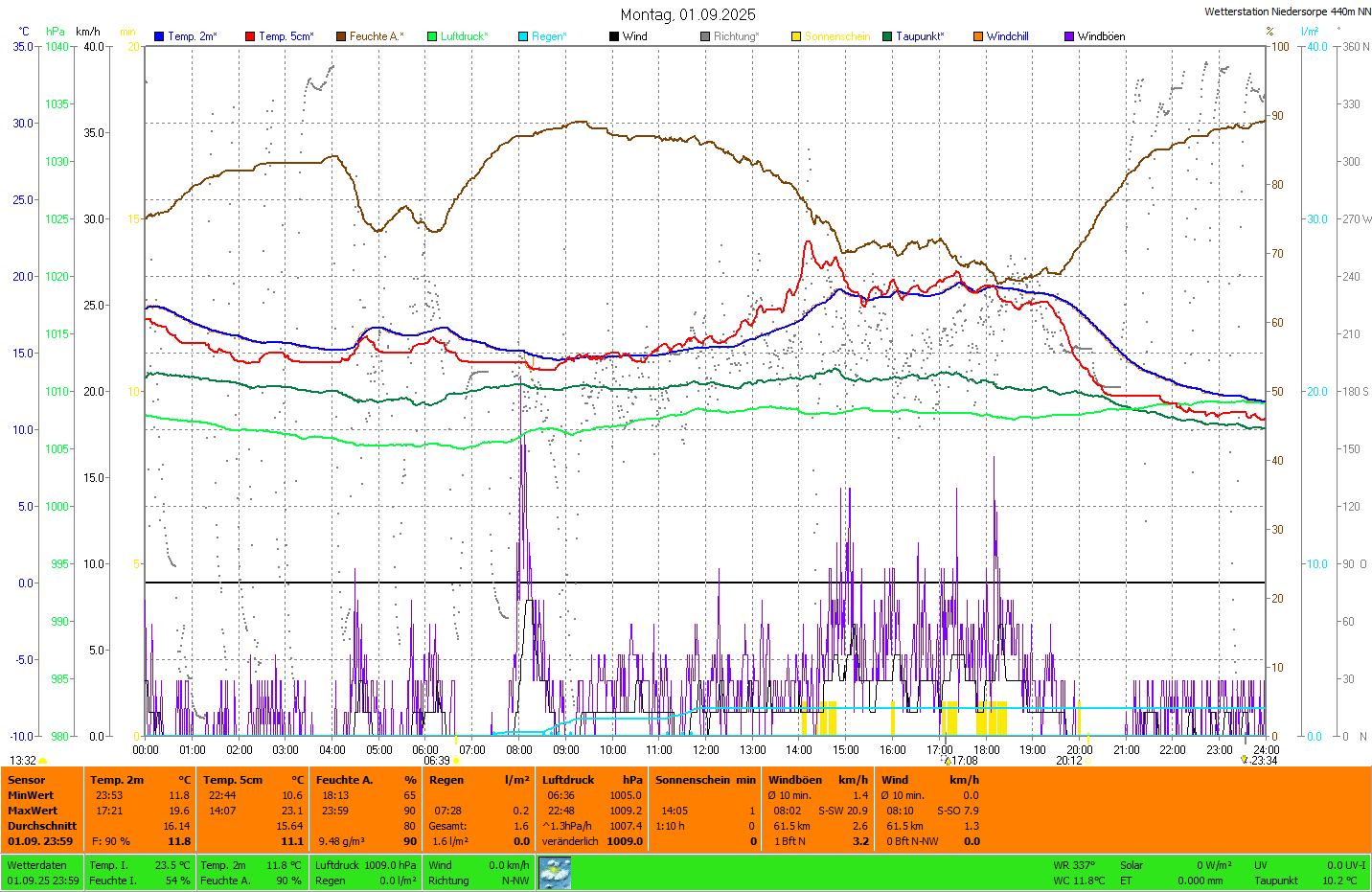
Task: Click the moonrise icon next to 13:32
Action: (x=43, y=761)
